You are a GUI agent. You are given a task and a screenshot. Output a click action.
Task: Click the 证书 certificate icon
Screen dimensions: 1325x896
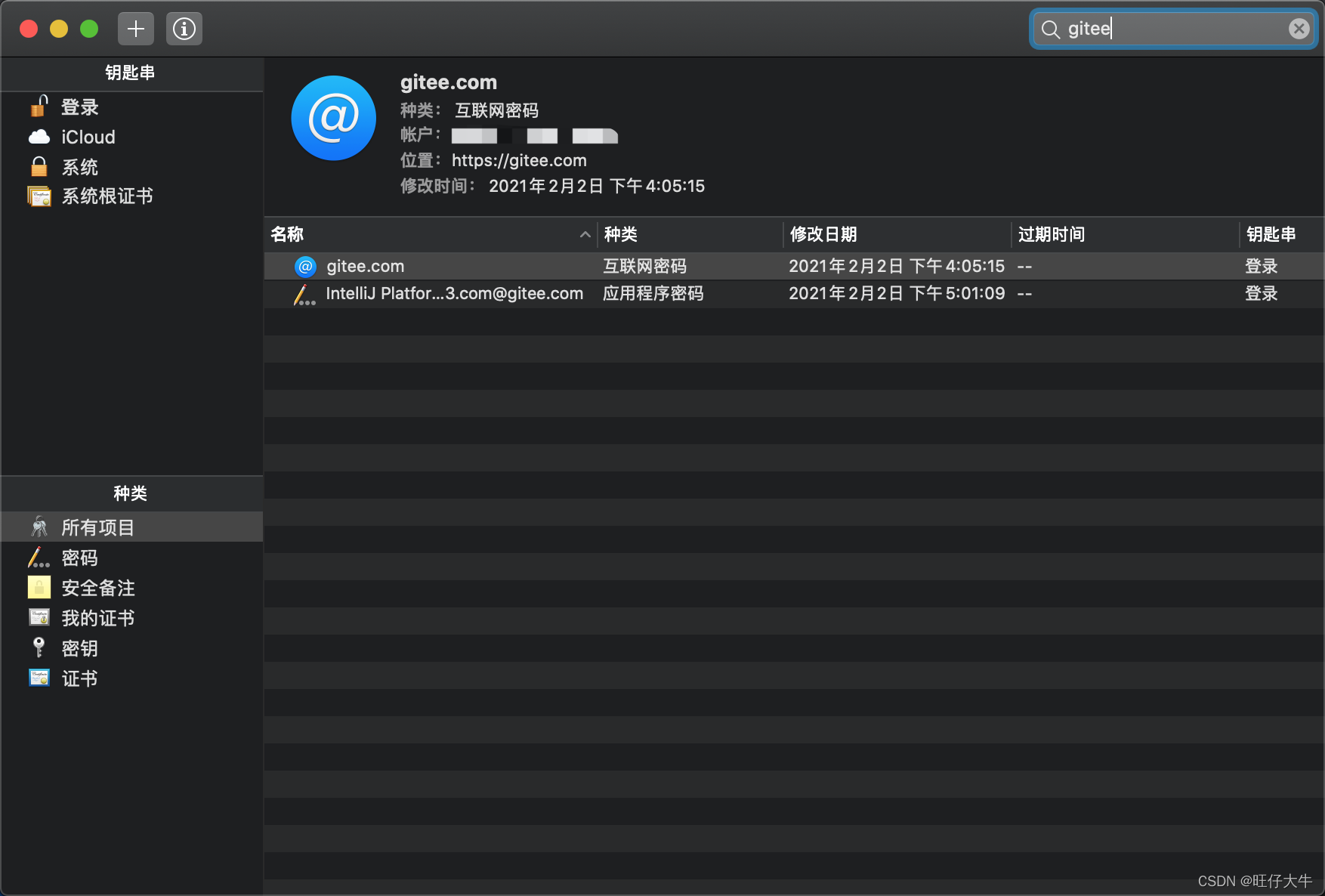[39, 678]
